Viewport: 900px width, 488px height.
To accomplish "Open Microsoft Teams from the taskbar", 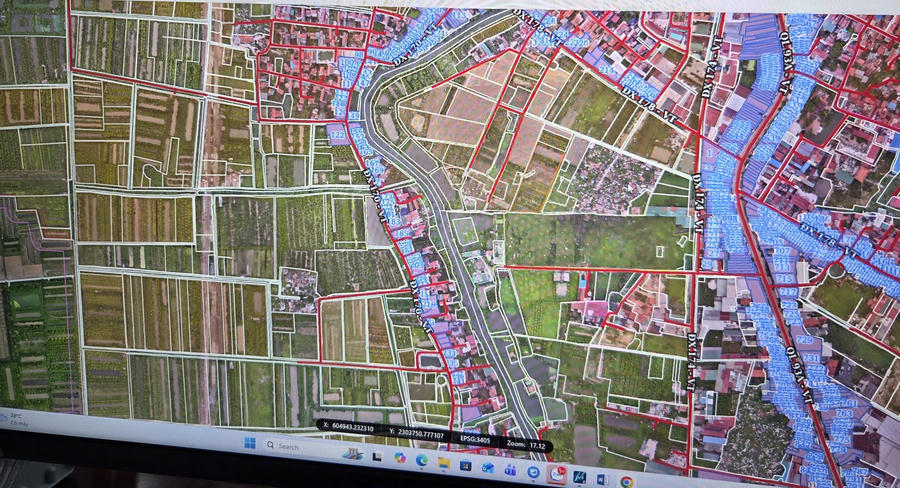I will pyautogui.click(x=510, y=470).
